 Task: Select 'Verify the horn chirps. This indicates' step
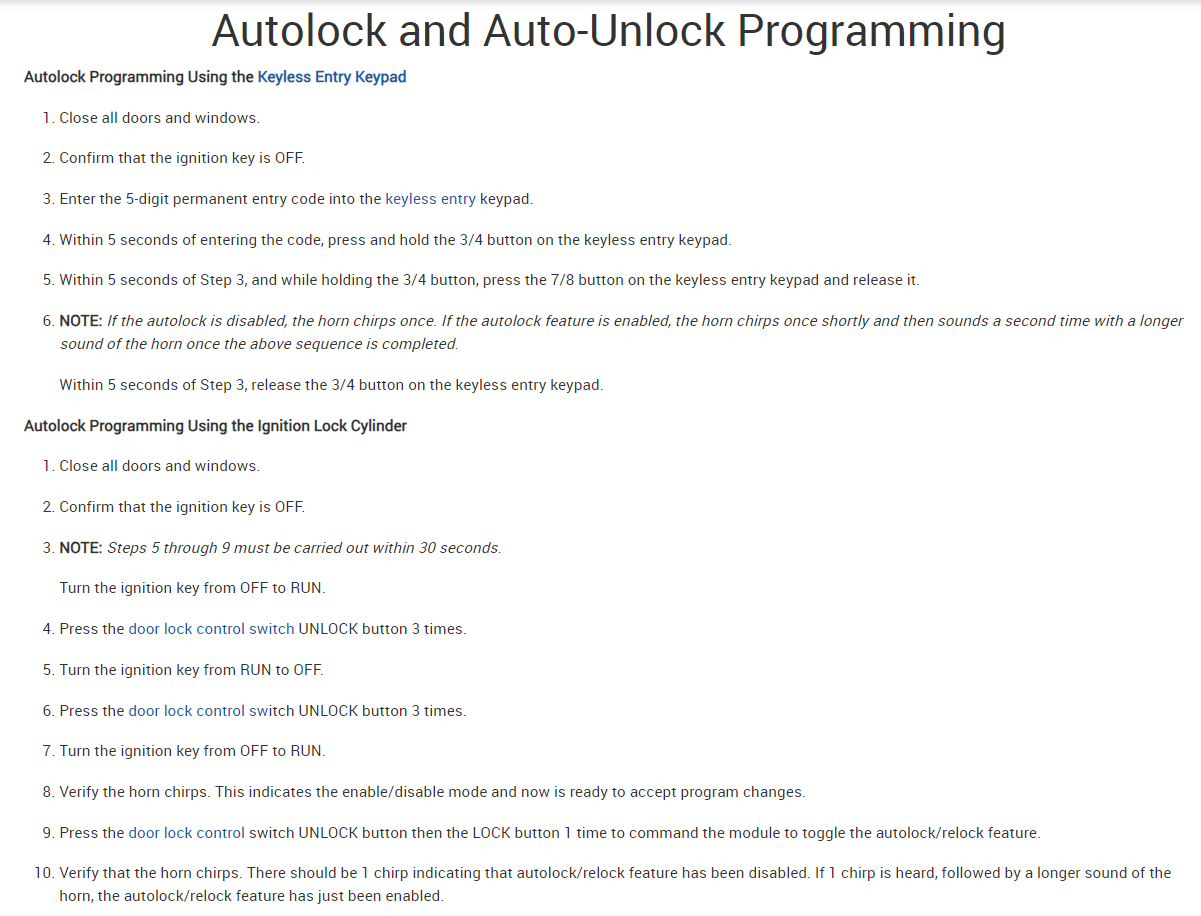[x=432, y=792]
